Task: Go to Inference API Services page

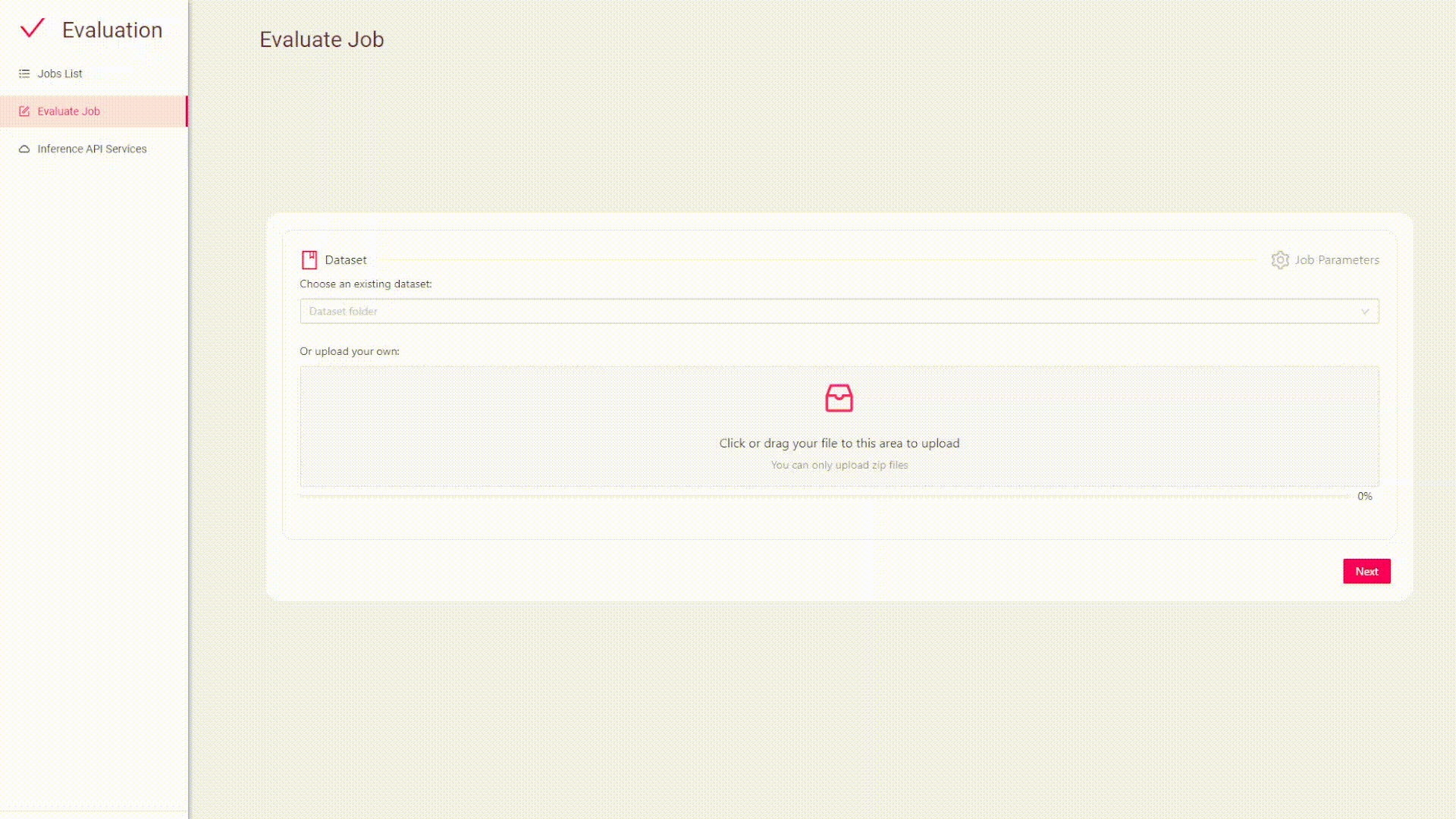Action: click(x=92, y=149)
